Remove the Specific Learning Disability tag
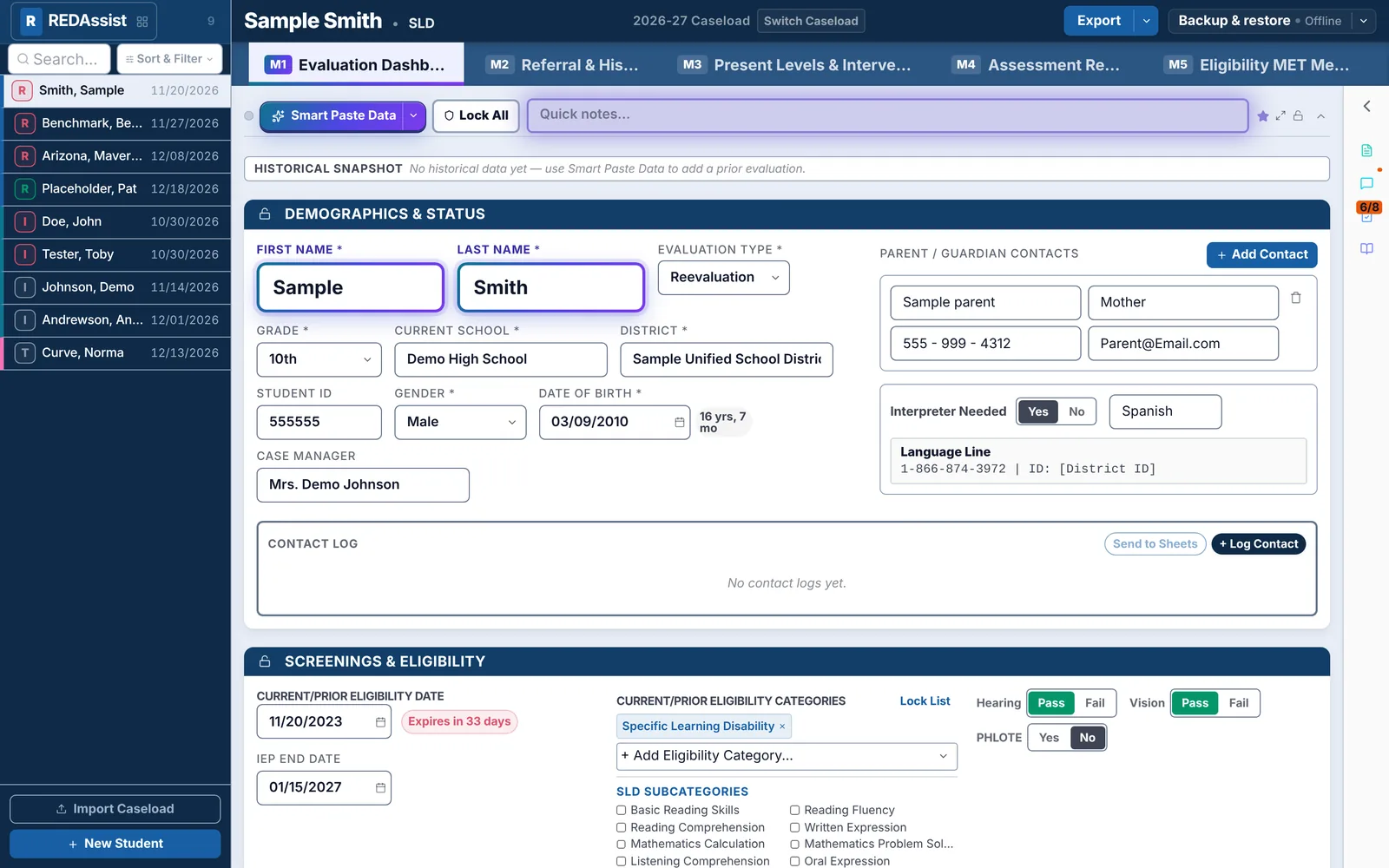The image size is (1389, 868). (782, 727)
